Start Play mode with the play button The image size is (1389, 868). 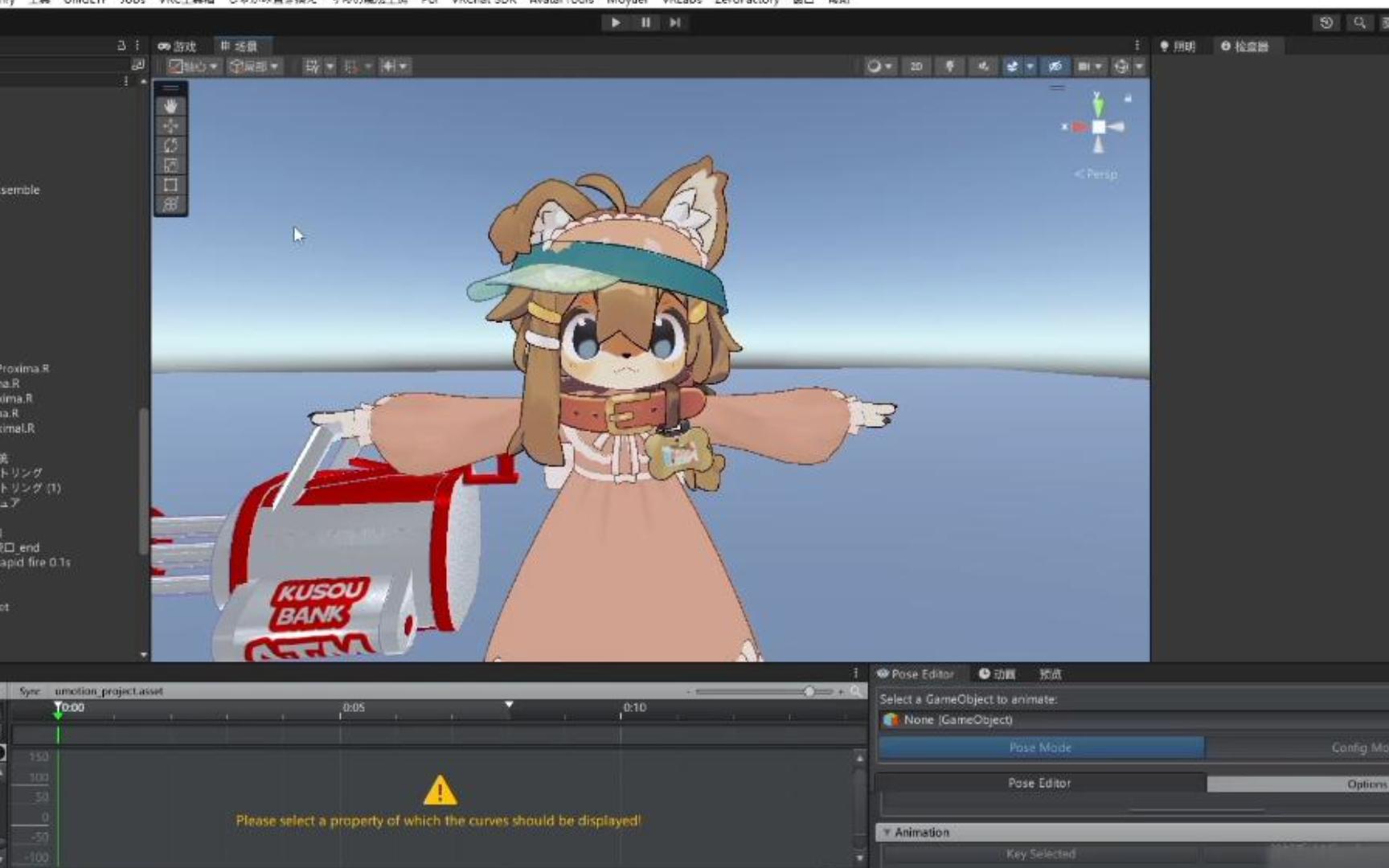click(616, 23)
